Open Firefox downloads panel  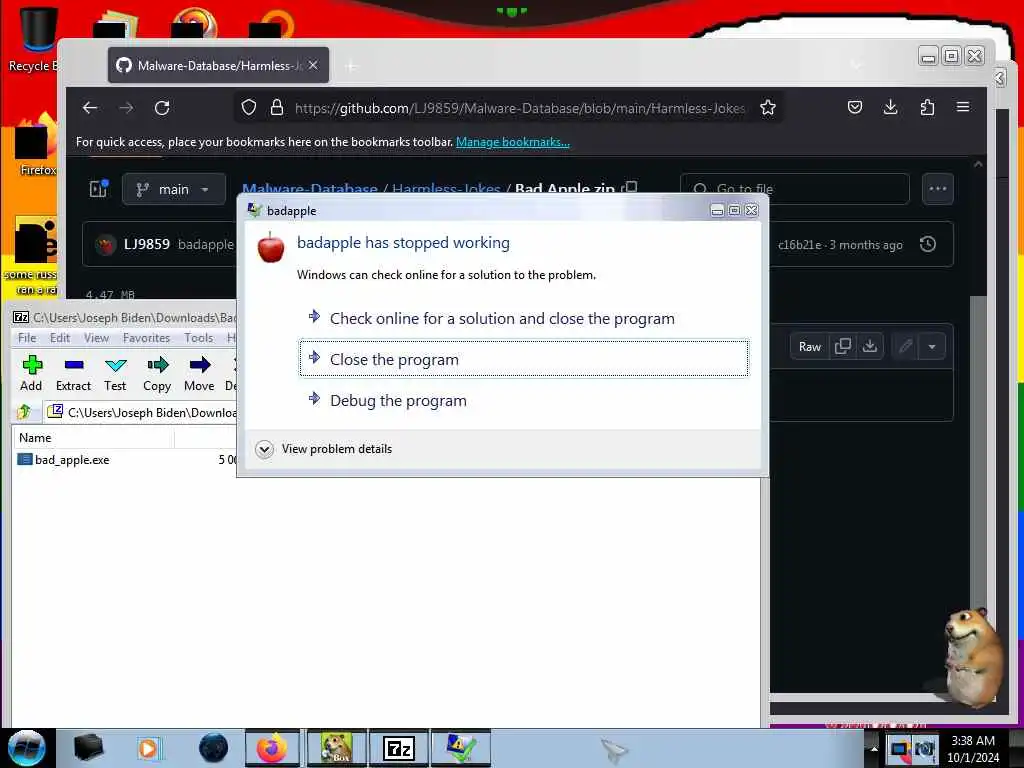[x=890, y=107]
